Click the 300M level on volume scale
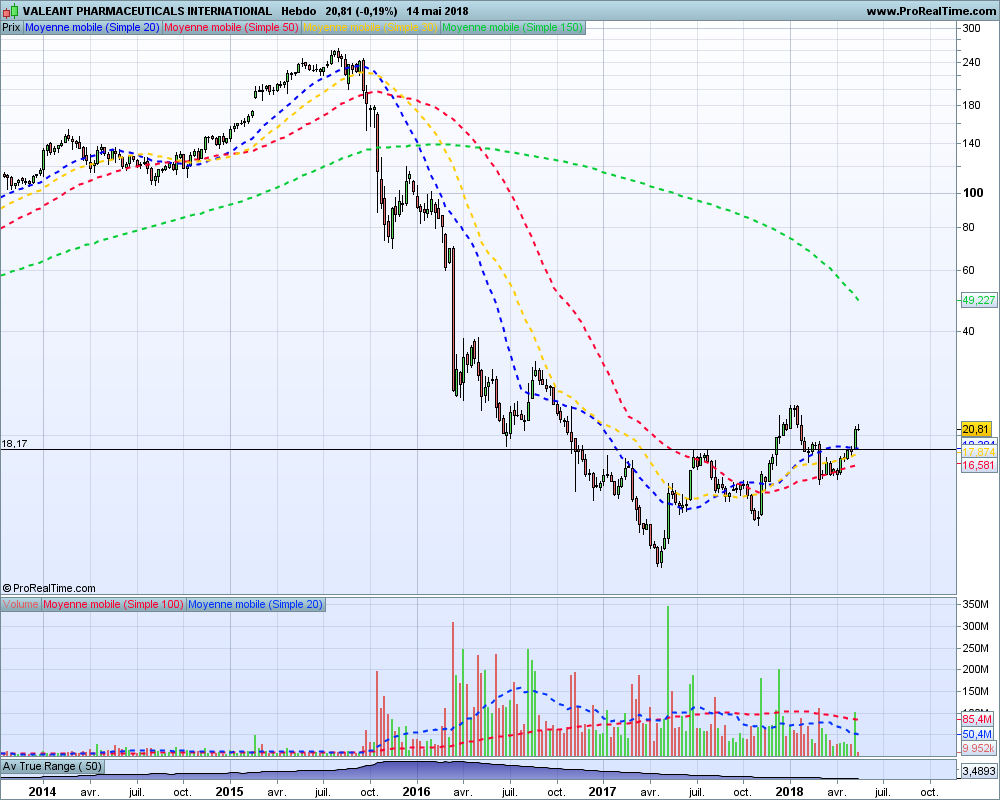Image resolution: width=1000 pixels, height=800 pixels. (976, 626)
